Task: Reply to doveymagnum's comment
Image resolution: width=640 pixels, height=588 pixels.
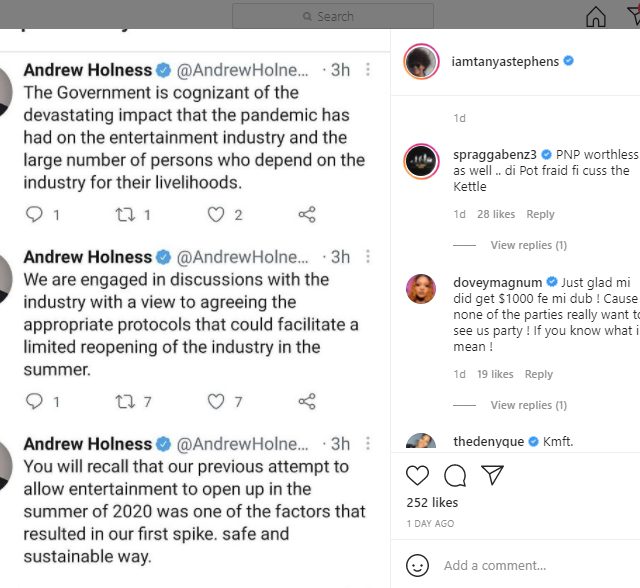Action: pyautogui.click(x=539, y=374)
